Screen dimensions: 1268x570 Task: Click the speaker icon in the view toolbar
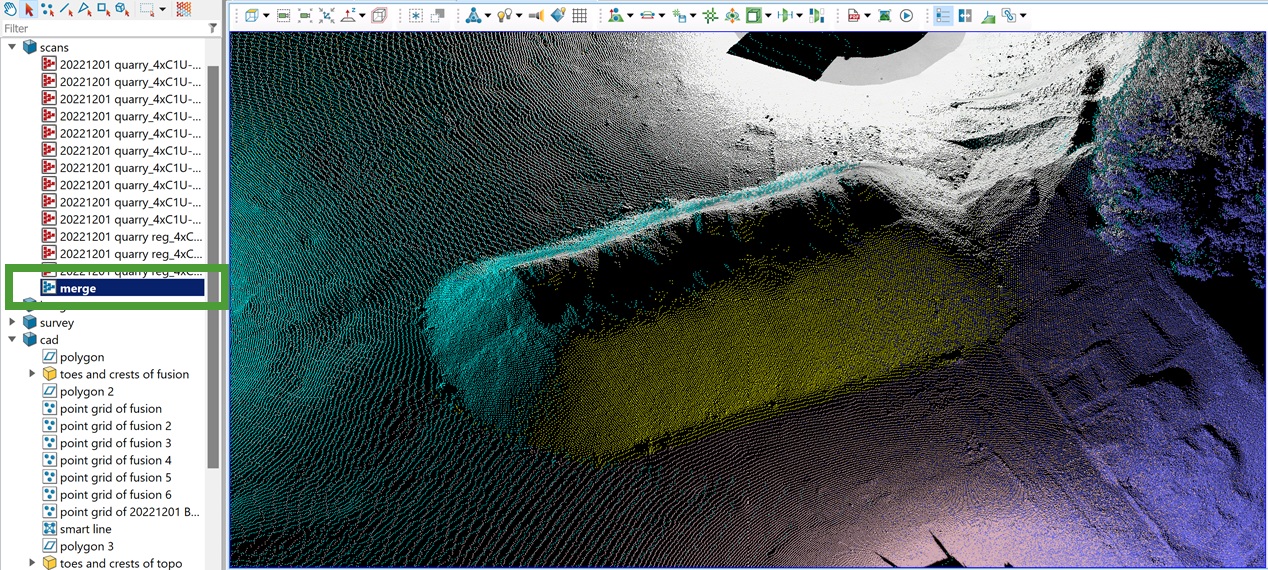(536, 16)
